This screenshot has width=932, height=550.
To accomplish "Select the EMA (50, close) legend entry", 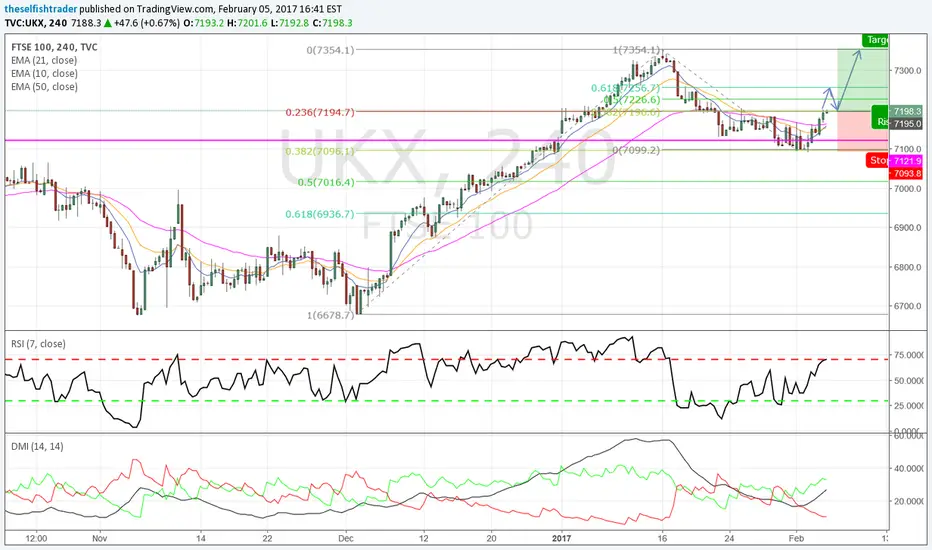I will tap(44, 86).
